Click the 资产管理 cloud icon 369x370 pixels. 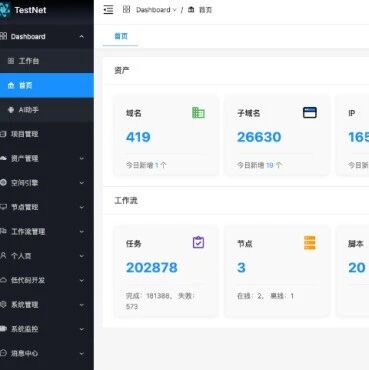coord(3,158)
